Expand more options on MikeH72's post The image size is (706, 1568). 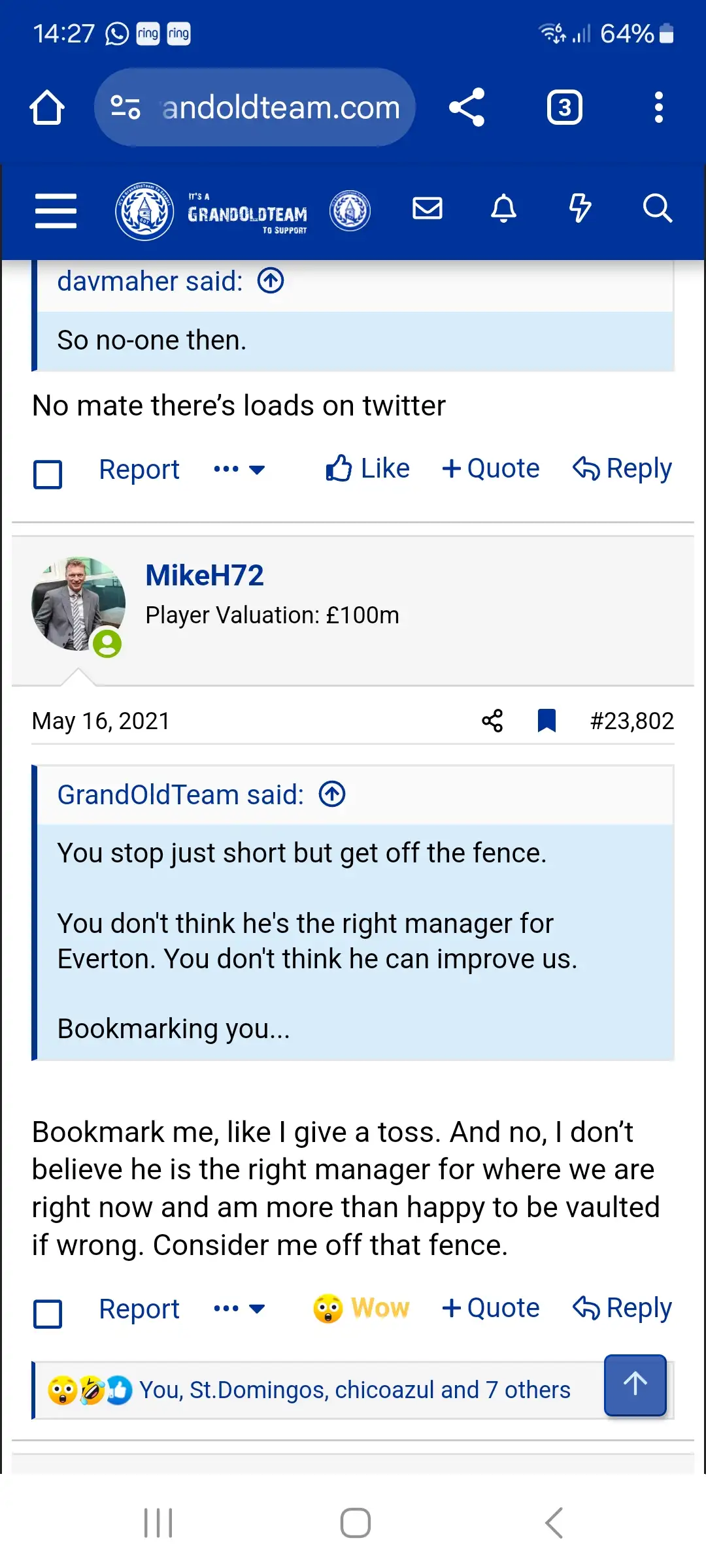[x=239, y=1309]
